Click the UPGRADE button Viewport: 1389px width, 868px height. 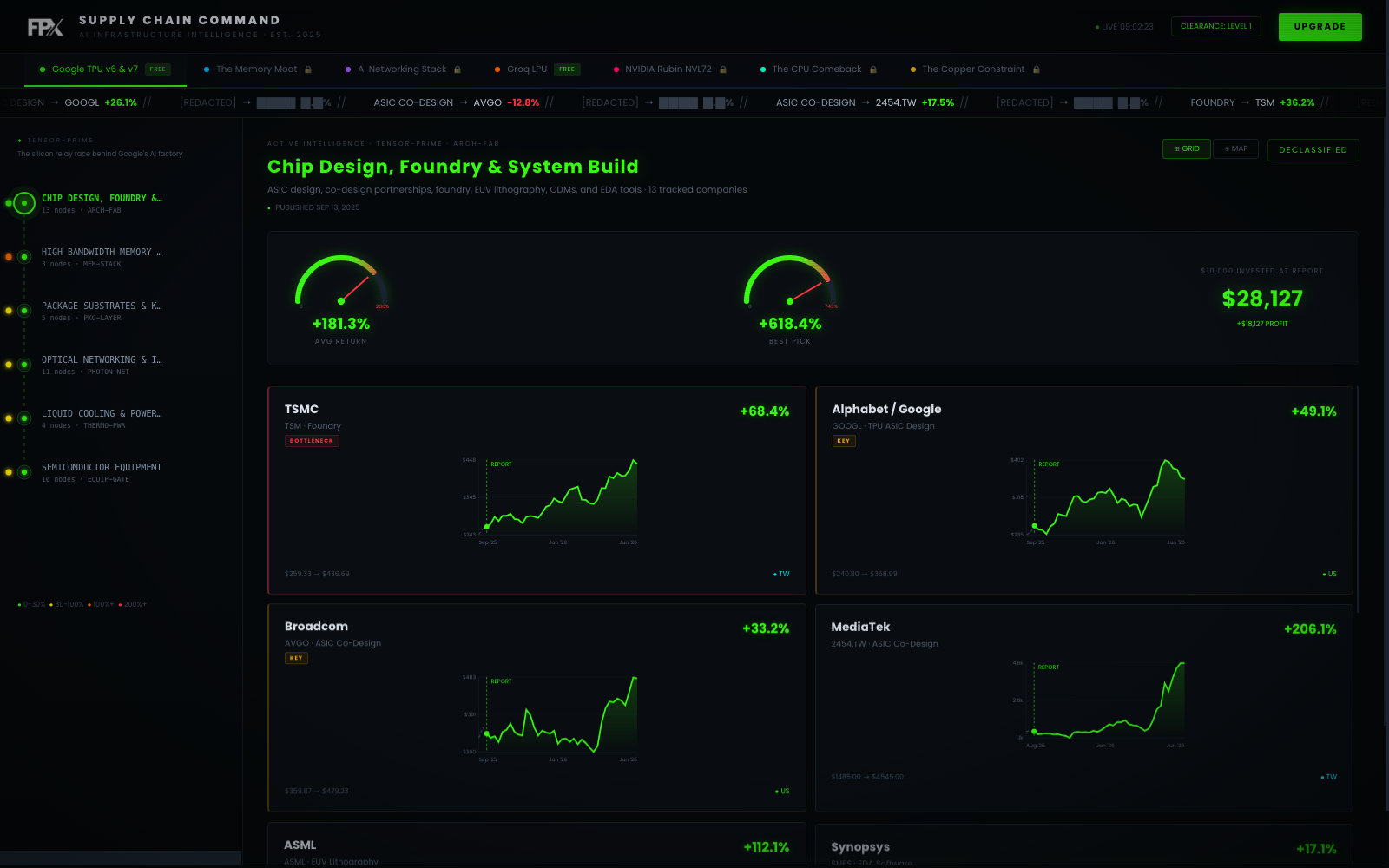coord(1320,27)
